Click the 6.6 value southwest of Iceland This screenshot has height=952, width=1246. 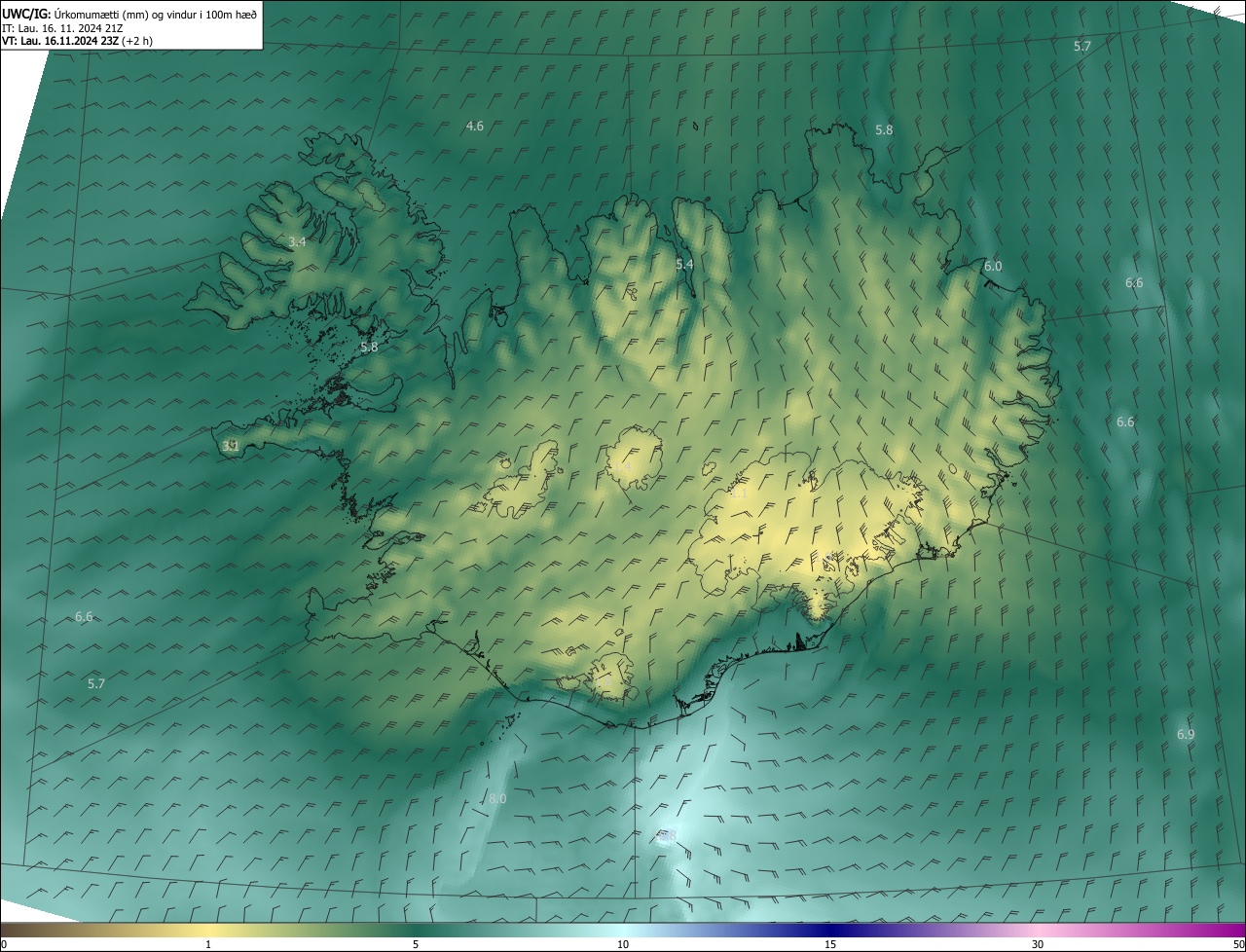84,616
